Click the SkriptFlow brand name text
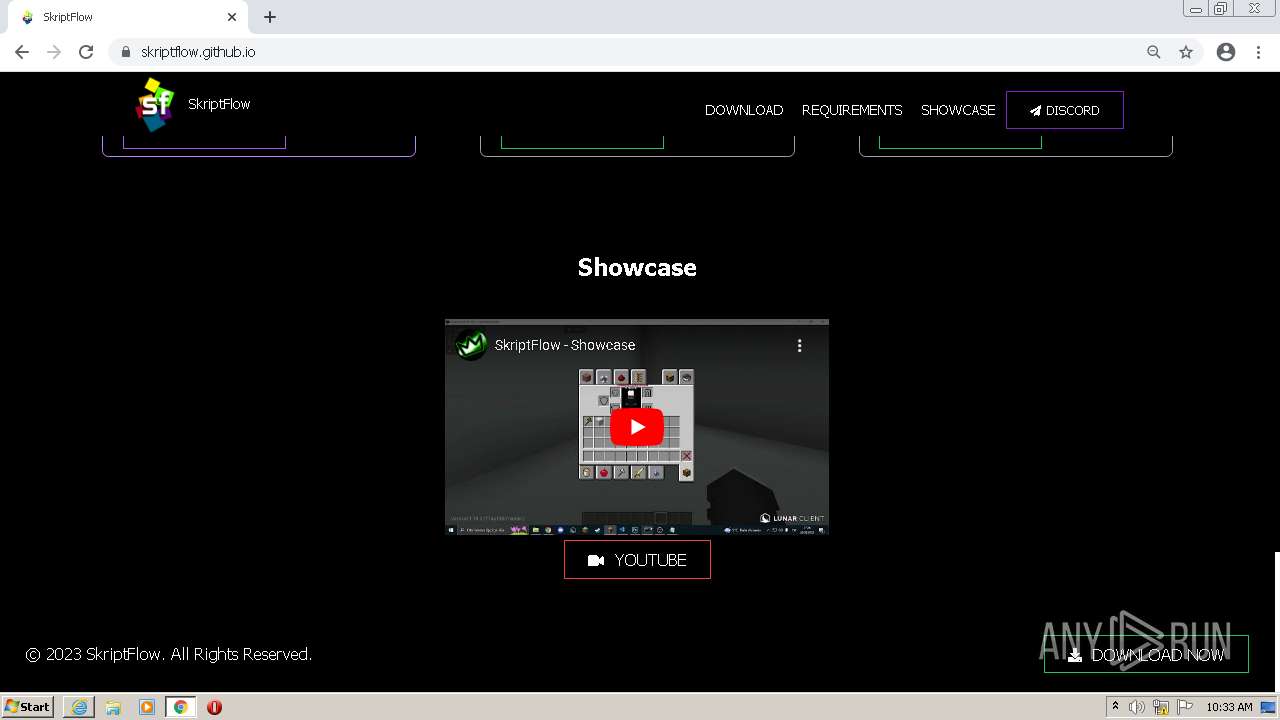The height and width of the screenshot is (720, 1280). (x=219, y=104)
